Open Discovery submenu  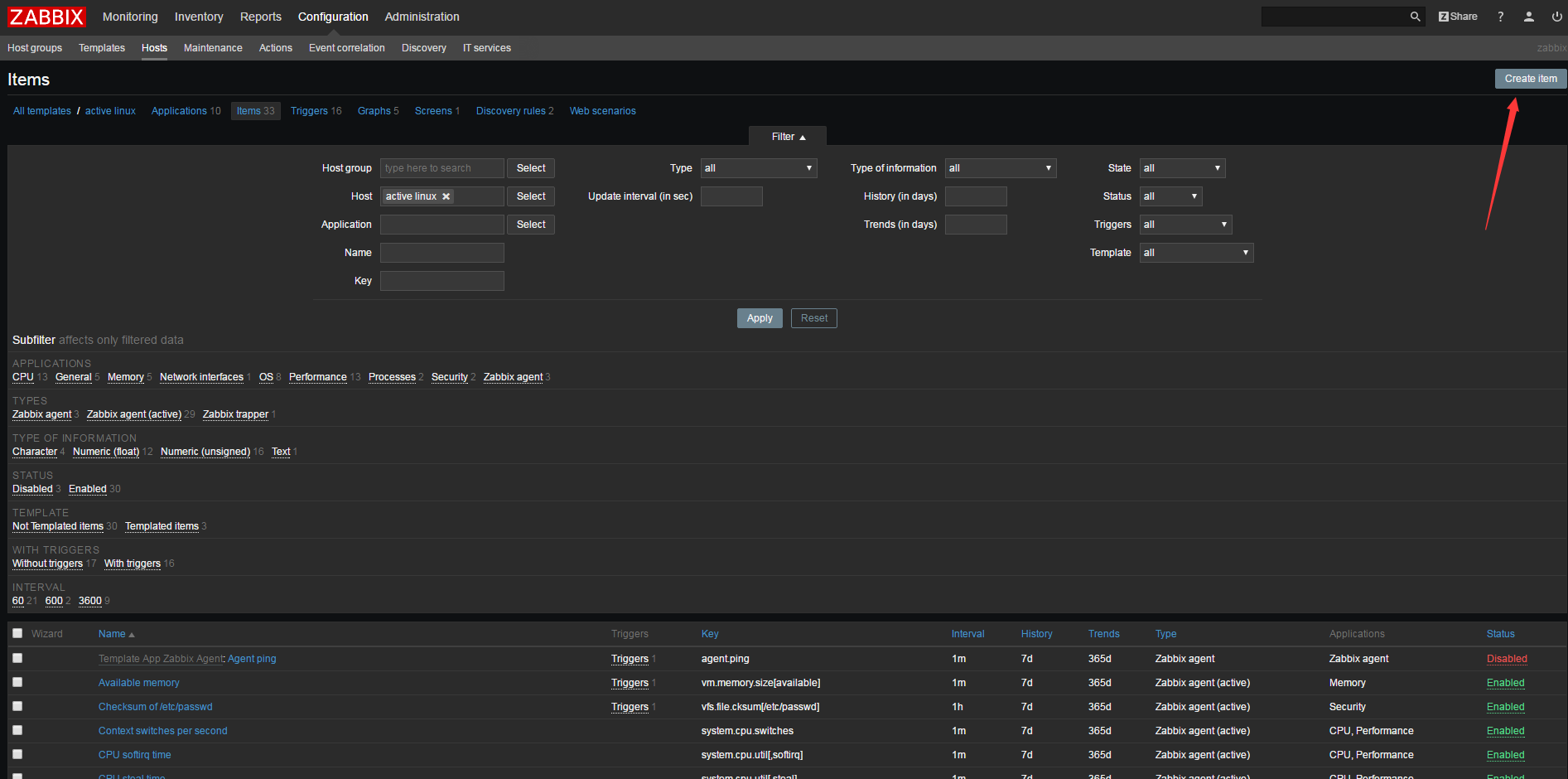(x=424, y=48)
